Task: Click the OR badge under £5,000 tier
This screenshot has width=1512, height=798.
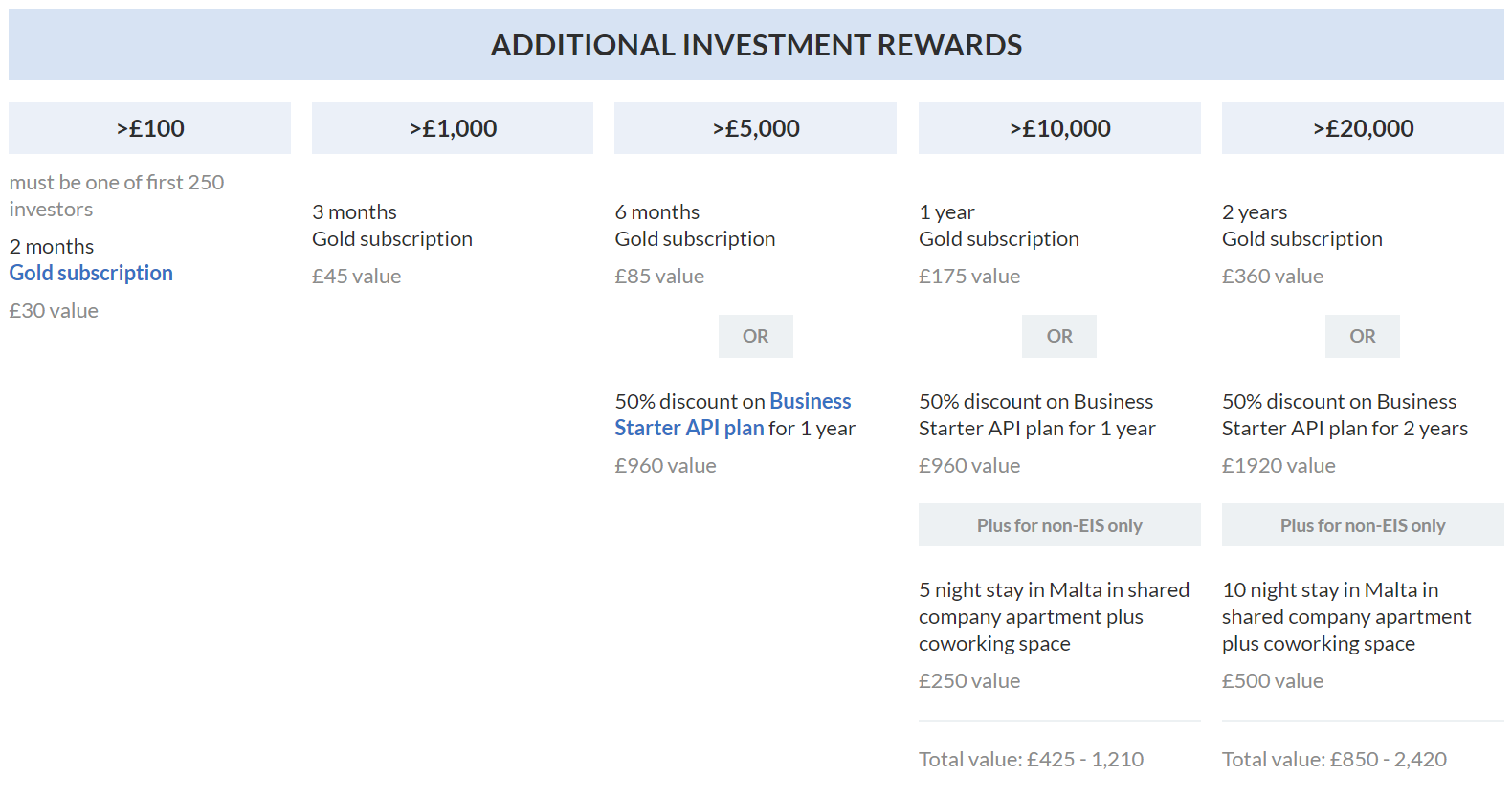Action: (x=756, y=336)
